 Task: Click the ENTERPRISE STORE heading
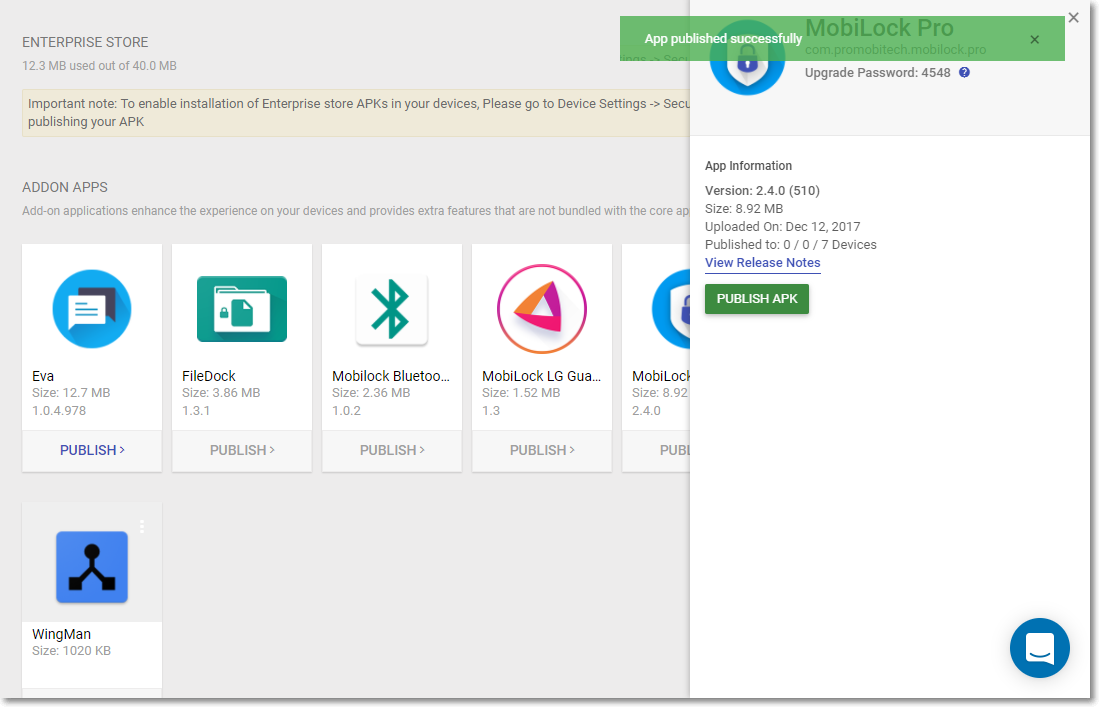(85, 42)
